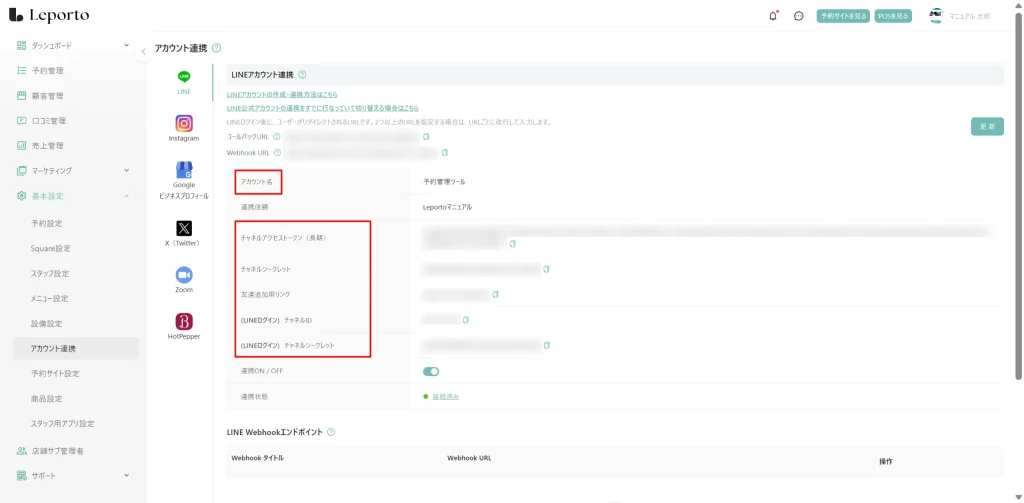Open Google Business Profile integration
Screen dimensions: 1024x503
(184, 170)
